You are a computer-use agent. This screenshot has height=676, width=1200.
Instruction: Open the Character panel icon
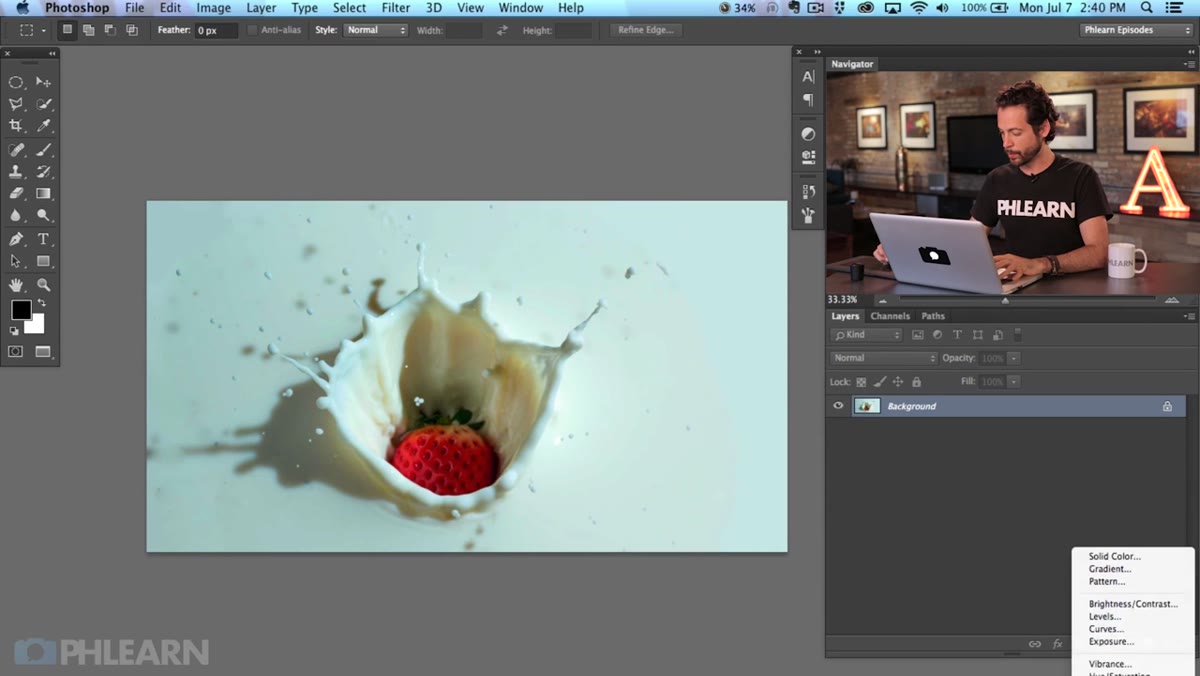click(808, 77)
